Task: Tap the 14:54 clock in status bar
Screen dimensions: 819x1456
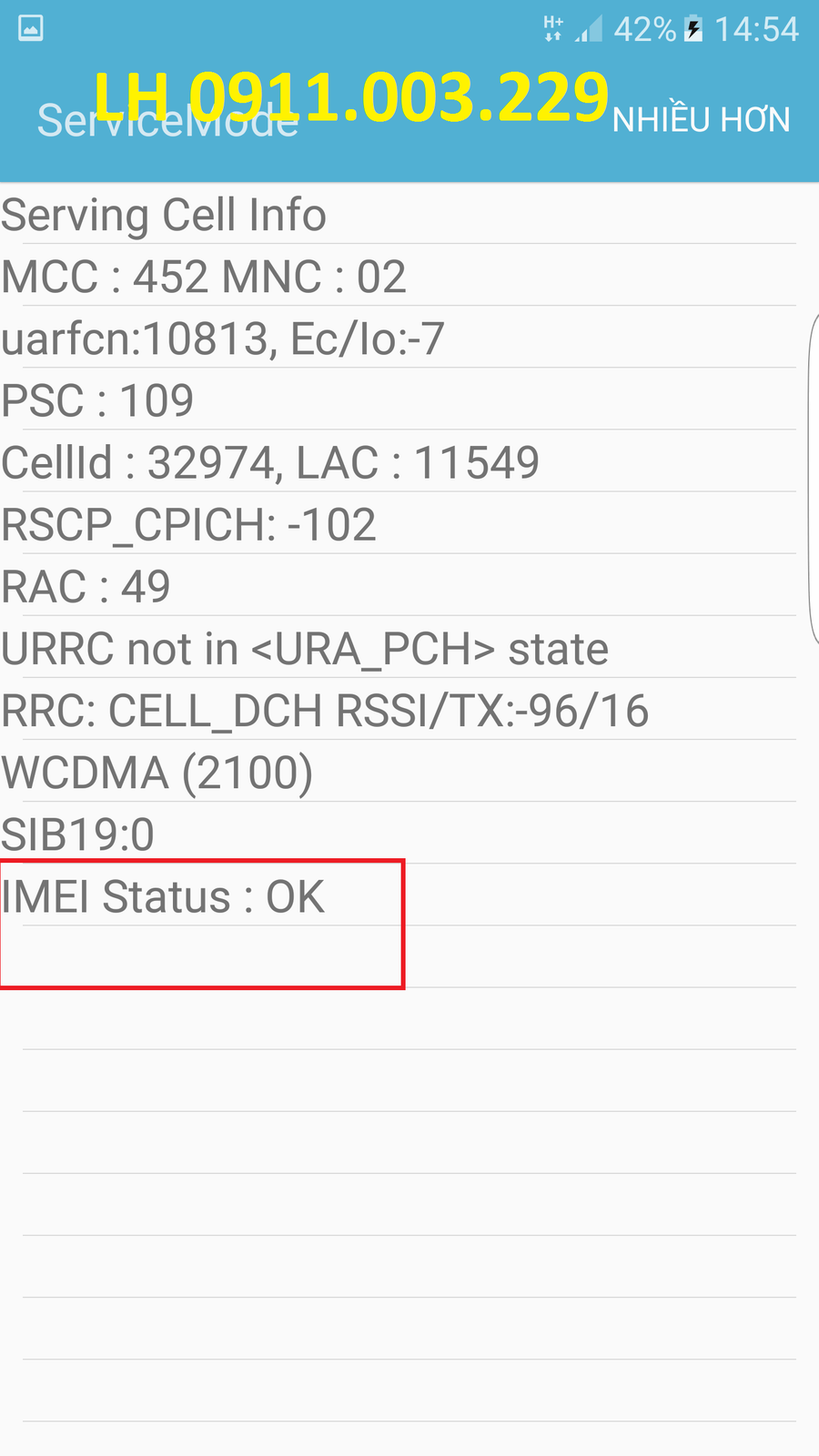Action: point(756,30)
